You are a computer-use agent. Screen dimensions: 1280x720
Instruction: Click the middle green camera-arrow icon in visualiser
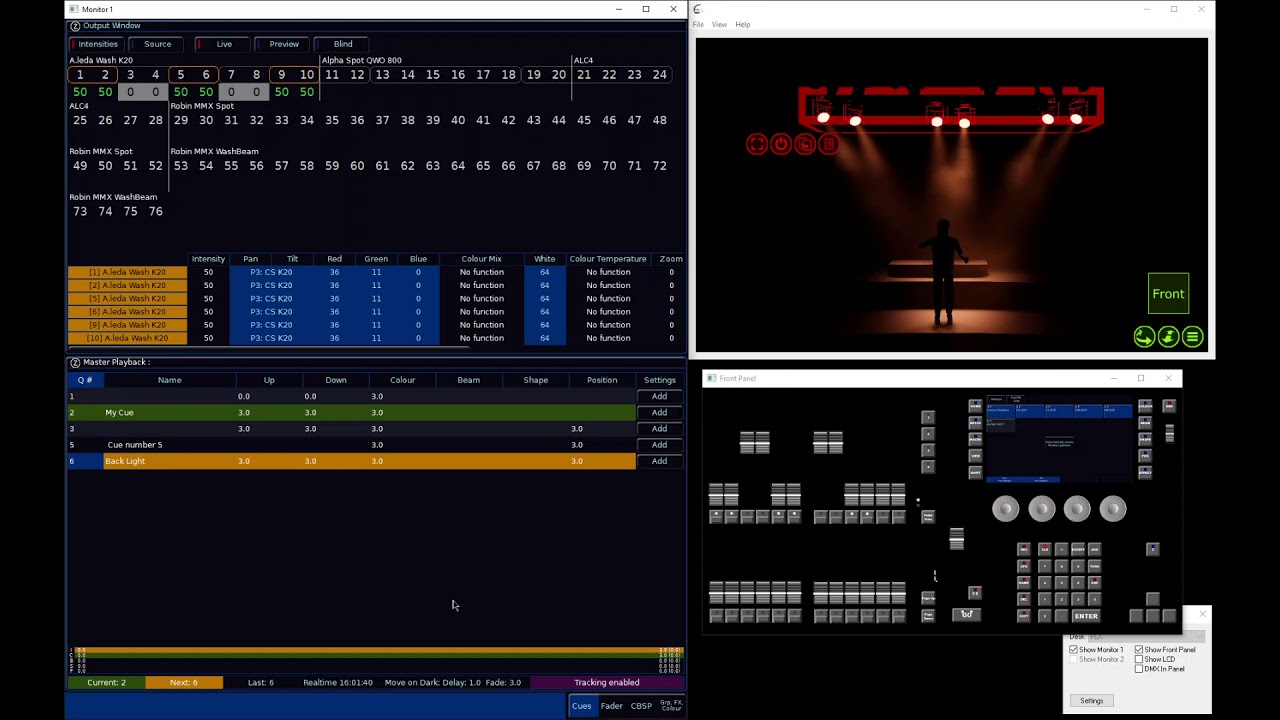click(1168, 337)
